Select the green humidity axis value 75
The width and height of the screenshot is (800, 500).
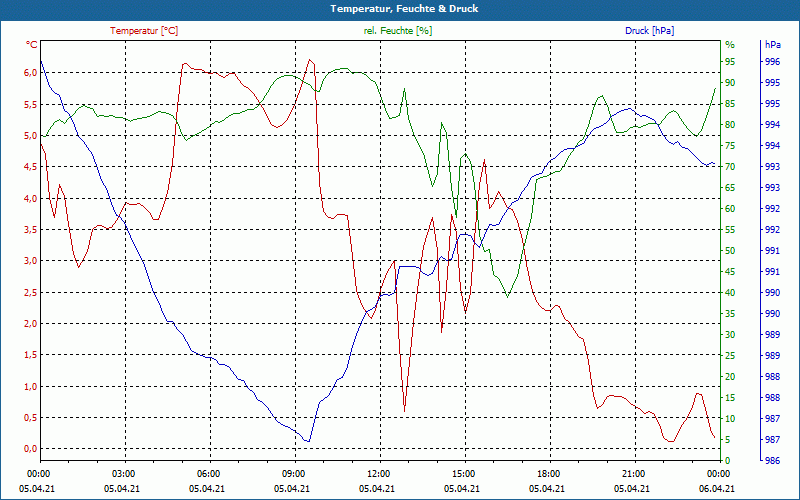pyautogui.click(x=730, y=146)
